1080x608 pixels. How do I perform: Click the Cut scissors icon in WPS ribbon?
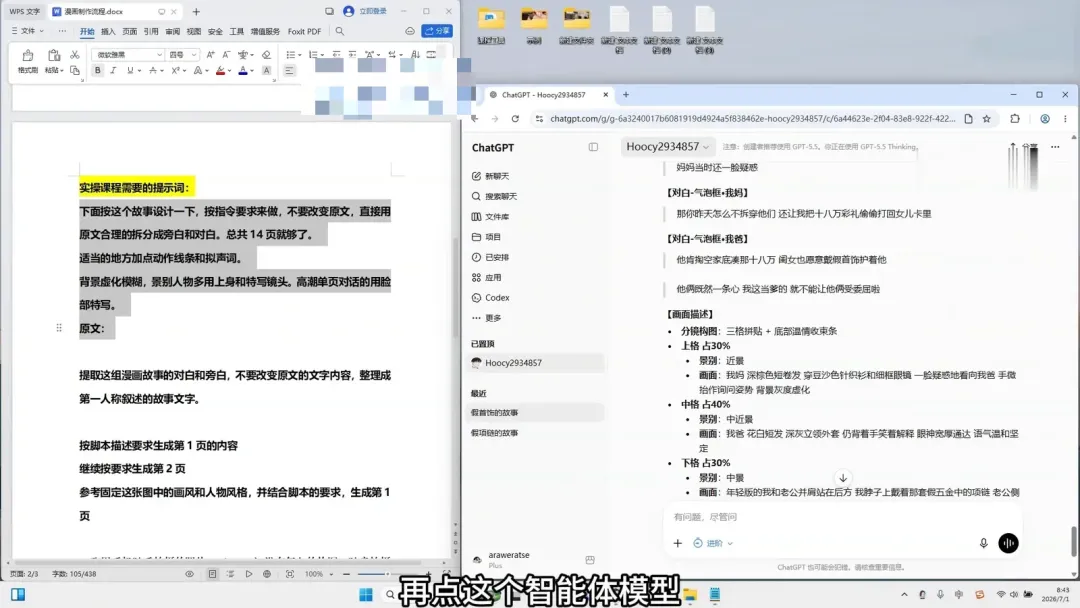point(74,54)
